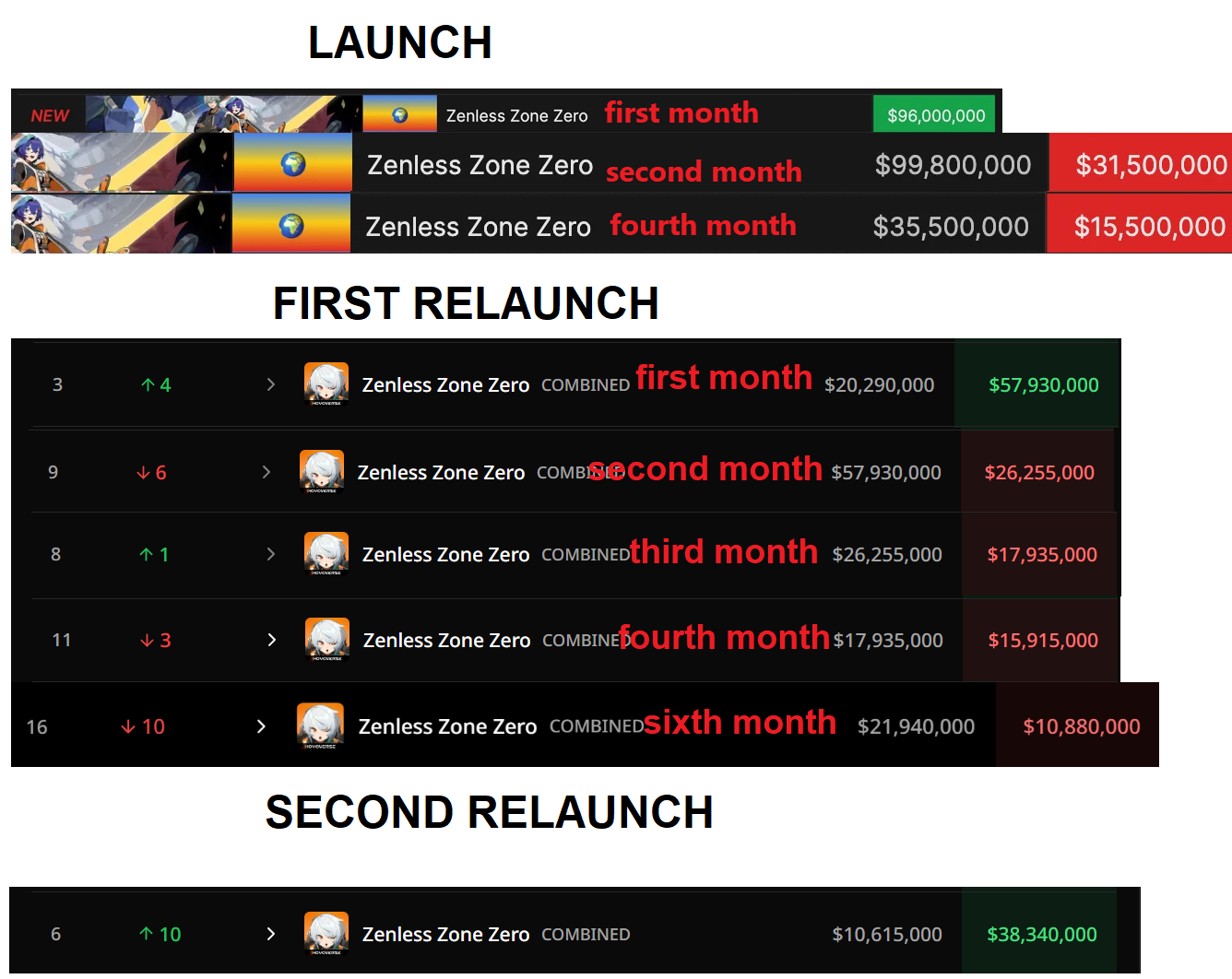Click the red $26,255,000 value in rank 9 row
The image size is (1232, 979).
(x=1039, y=473)
